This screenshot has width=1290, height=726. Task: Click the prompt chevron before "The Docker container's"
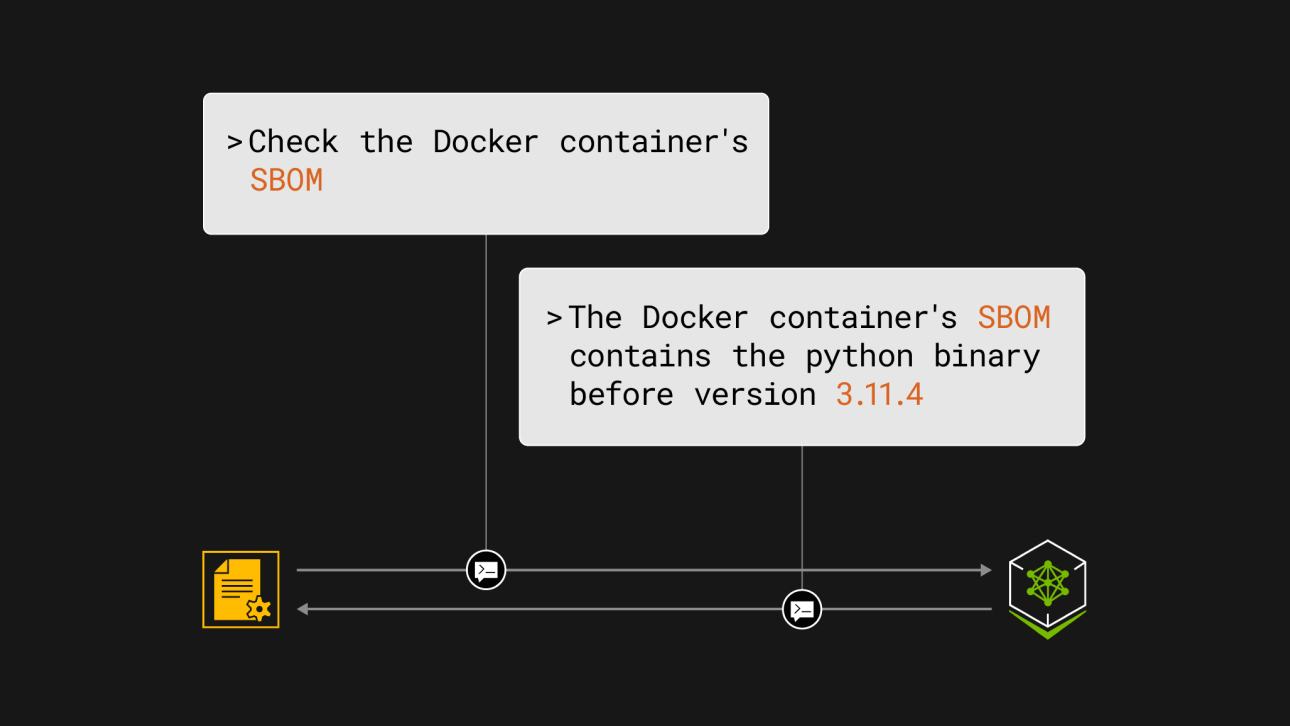[554, 318]
